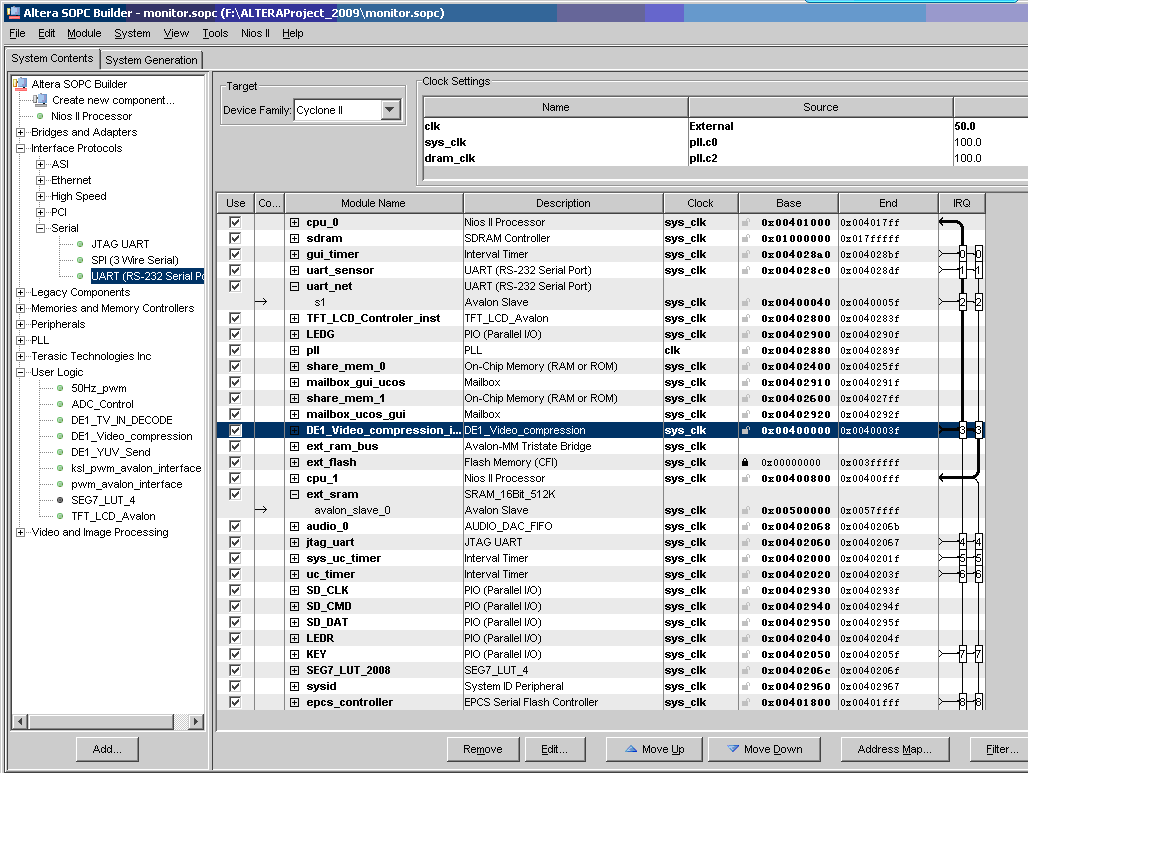1150x851 pixels.
Task: Disable the uart_sensor module checkbox
Action: pyautogui.click(x=235, y=270)
